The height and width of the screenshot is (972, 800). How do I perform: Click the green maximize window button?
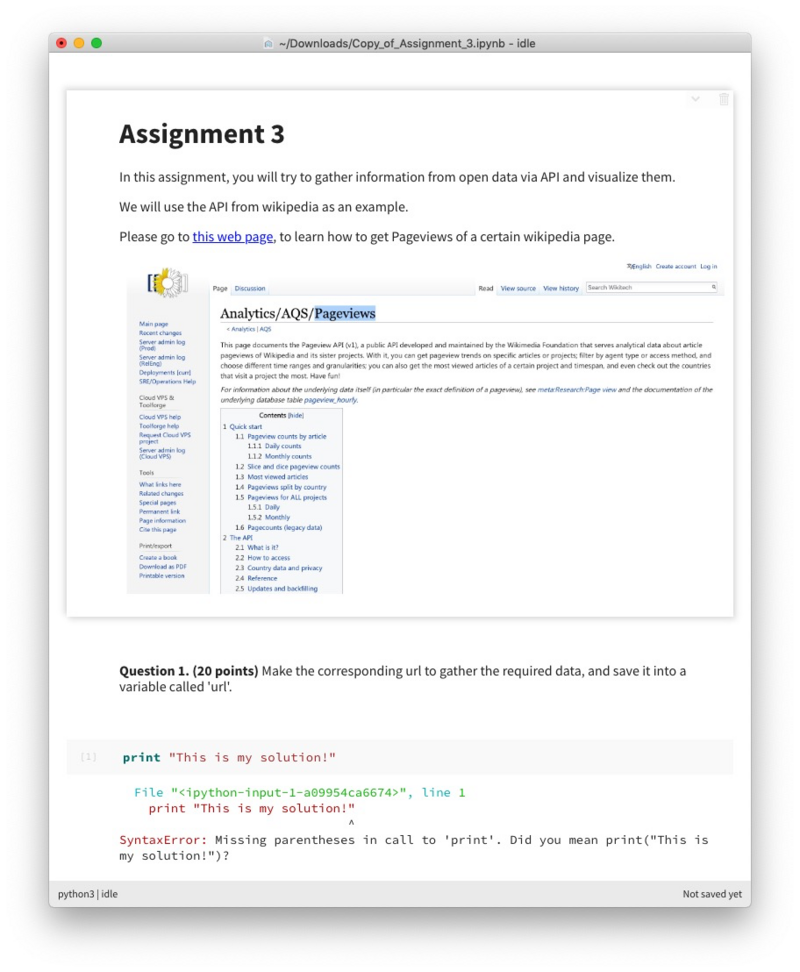point(97,43)
